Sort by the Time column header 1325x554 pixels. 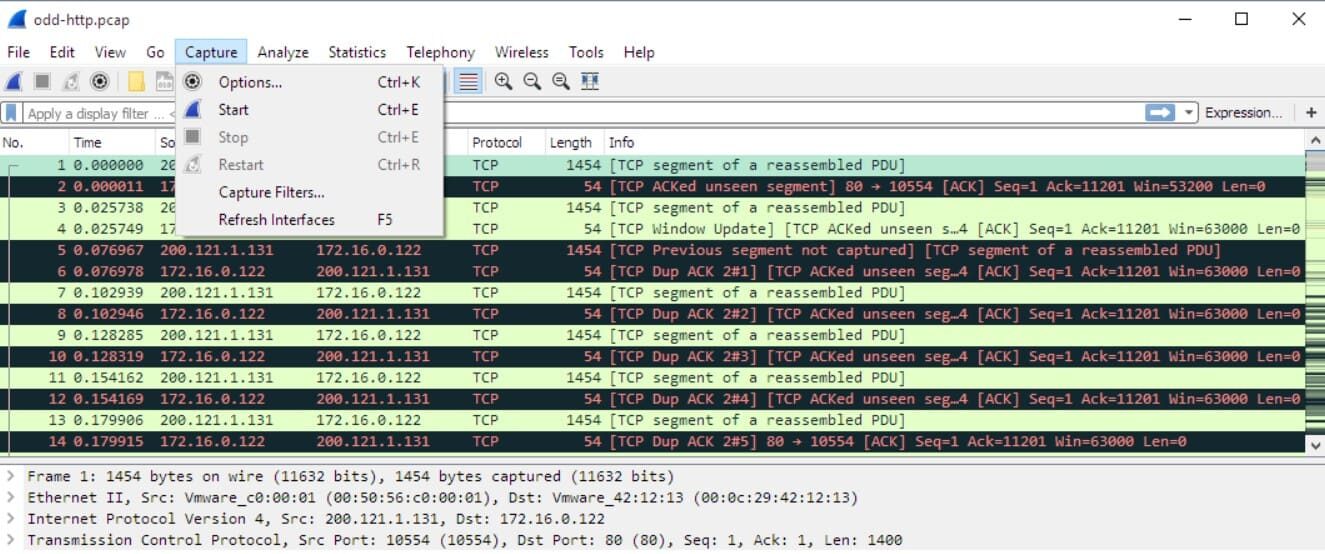(110, 142)
